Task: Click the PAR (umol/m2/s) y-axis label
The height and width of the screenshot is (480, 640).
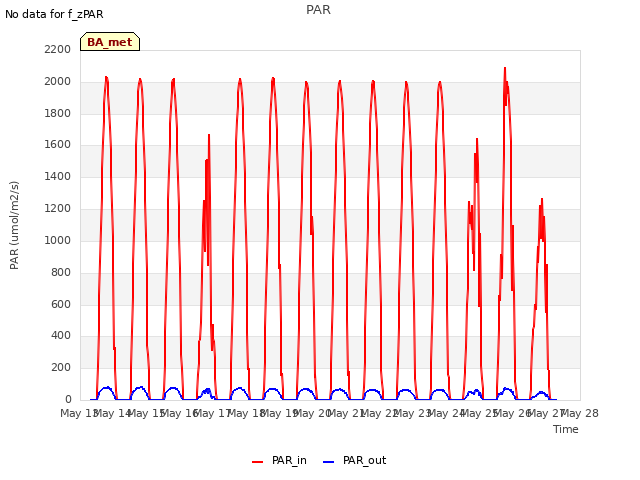Action: click(14, 225)
